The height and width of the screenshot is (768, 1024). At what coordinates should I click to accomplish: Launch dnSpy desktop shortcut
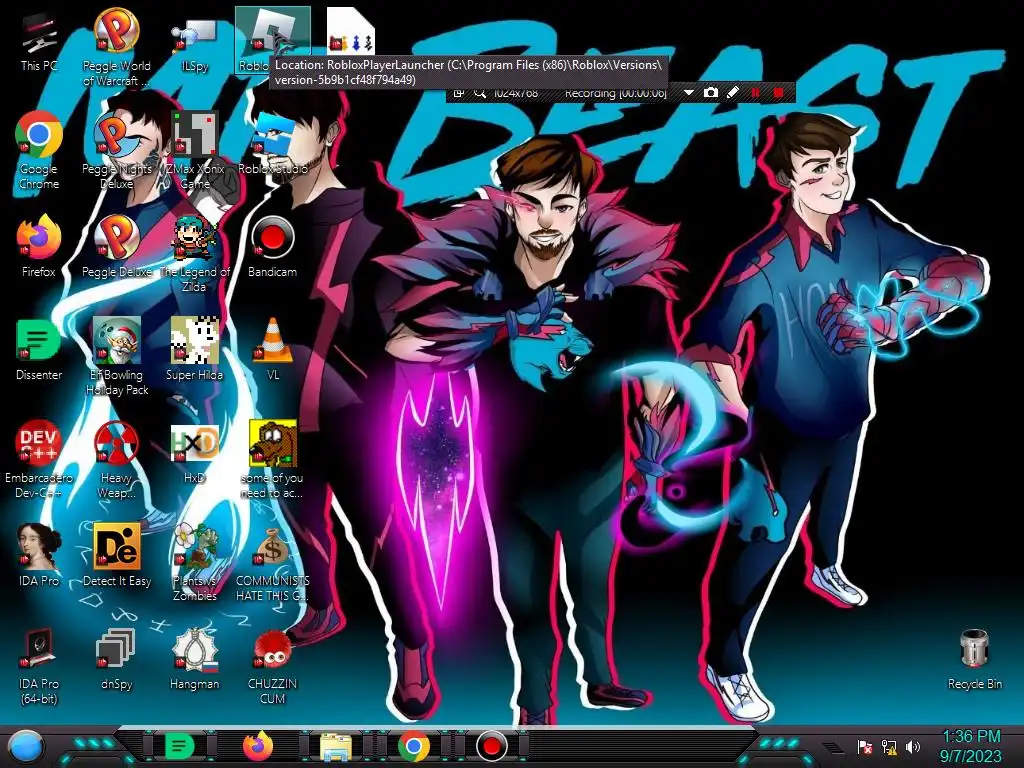(x=116, y=658)
